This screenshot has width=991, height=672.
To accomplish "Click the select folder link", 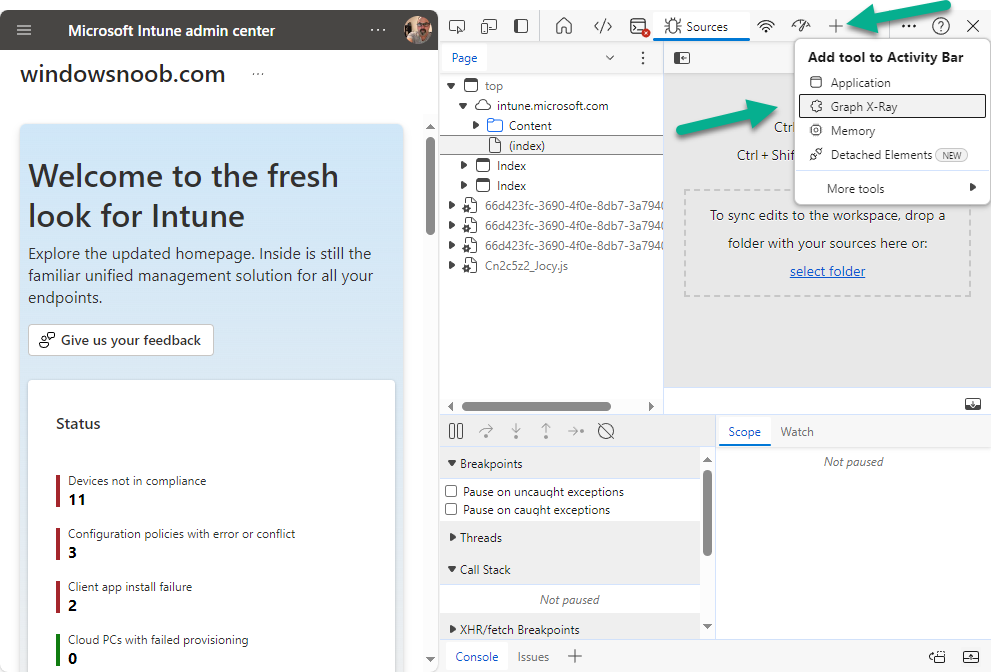I will pyautogui.click(x=827, y=271).
